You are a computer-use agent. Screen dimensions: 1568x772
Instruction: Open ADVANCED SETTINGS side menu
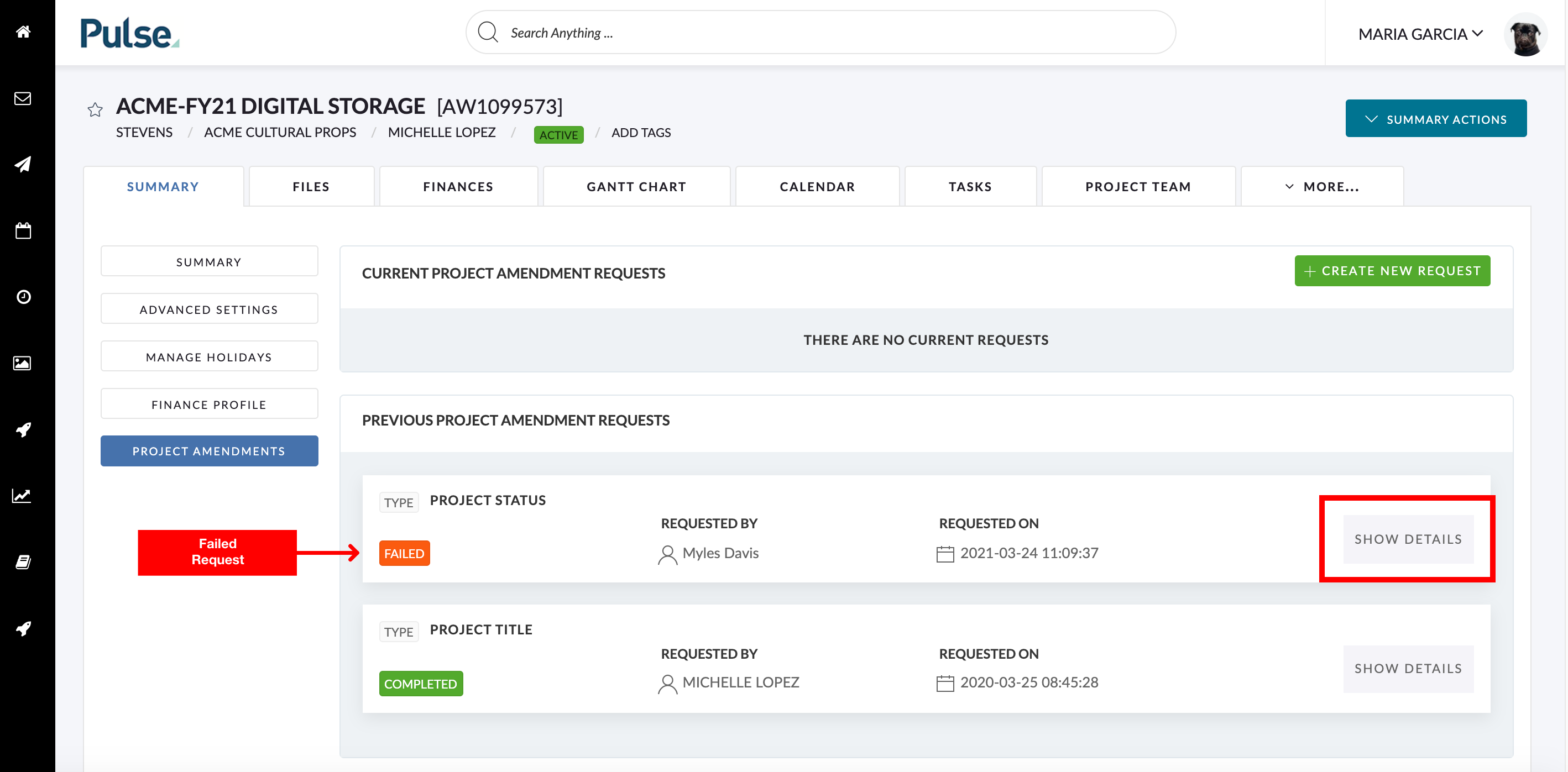click(x=209, y=309)
